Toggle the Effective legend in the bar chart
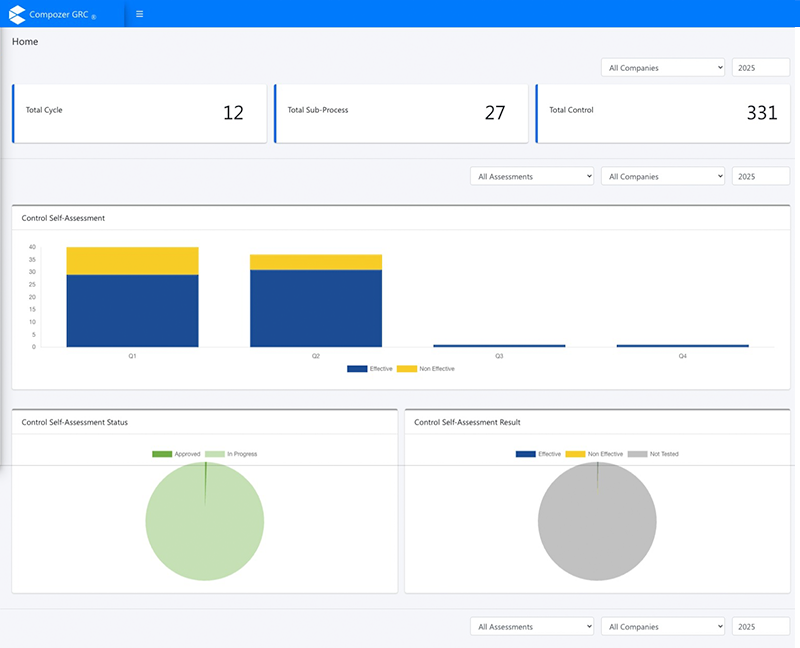800x648 pixels. coord(370,369)
